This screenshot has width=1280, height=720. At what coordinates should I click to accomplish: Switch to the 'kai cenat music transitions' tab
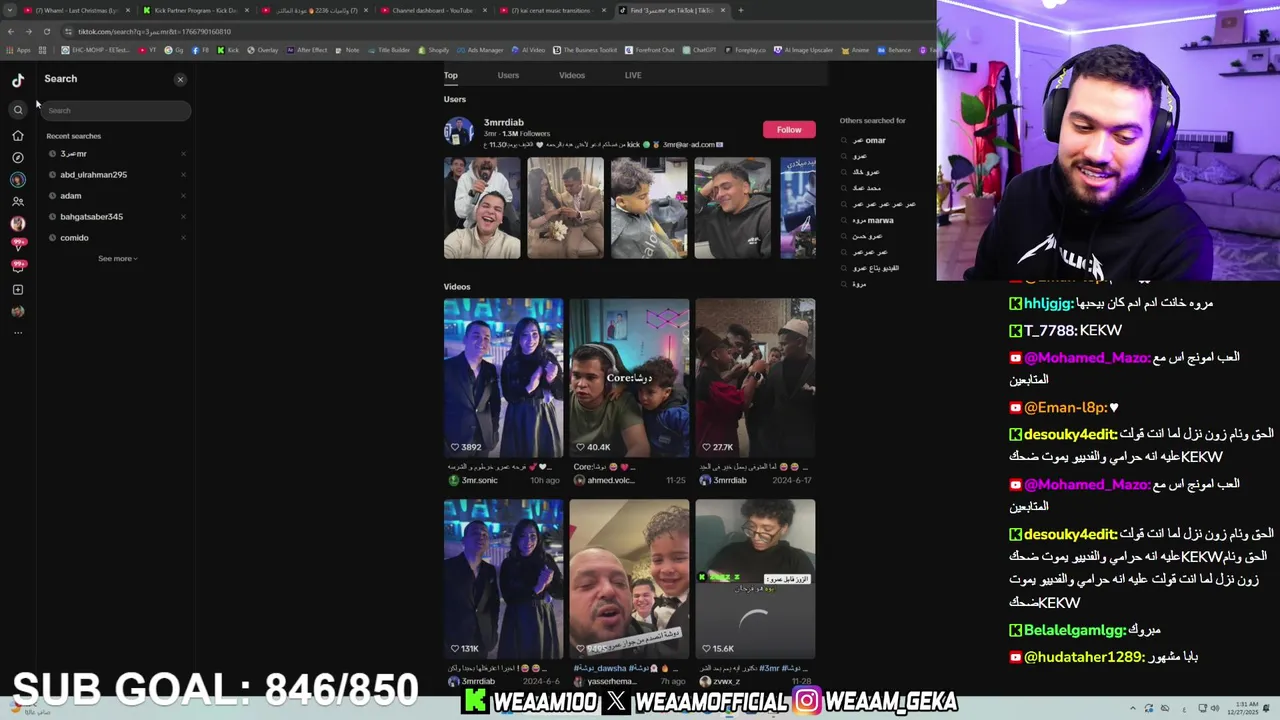tap(550, 10)
